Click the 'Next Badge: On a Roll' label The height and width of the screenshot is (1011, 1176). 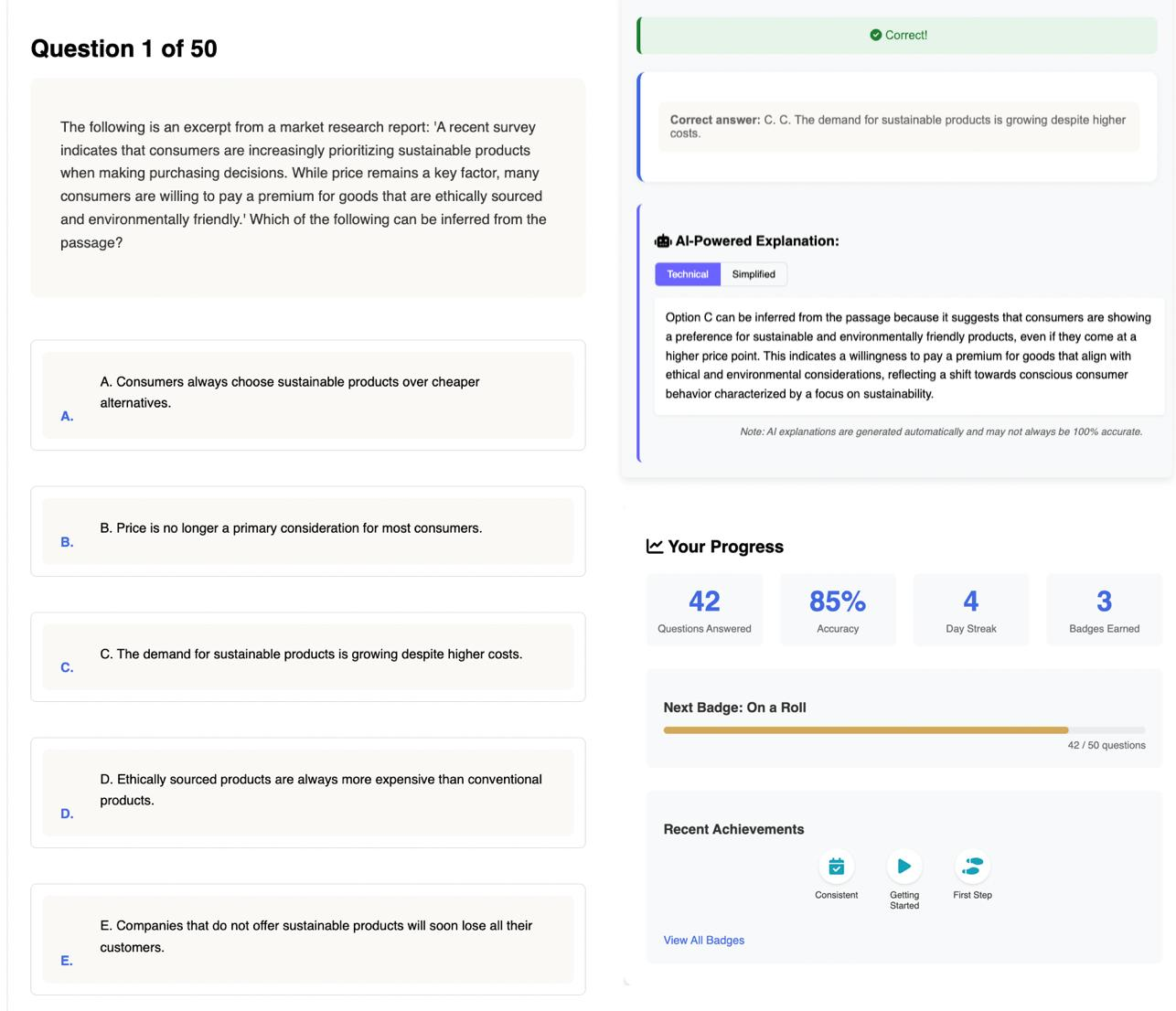pos(735,708)
